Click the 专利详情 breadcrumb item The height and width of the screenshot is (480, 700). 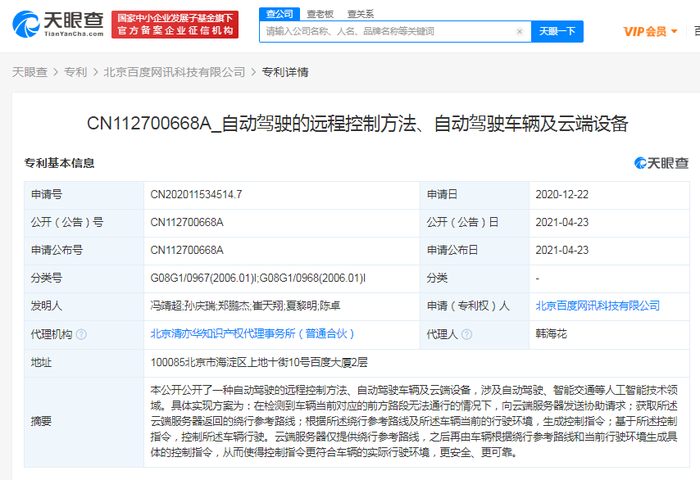pos(285,72)
